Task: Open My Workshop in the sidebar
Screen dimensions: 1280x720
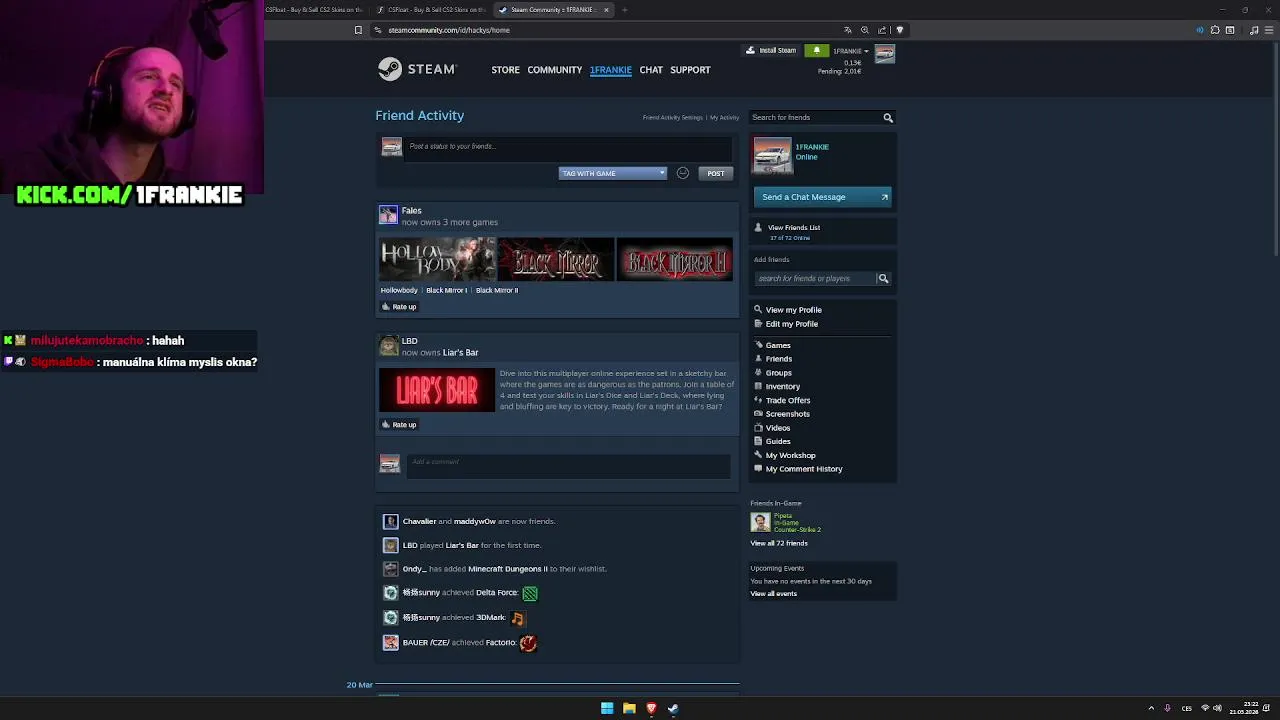Action: tap(790, 455)
